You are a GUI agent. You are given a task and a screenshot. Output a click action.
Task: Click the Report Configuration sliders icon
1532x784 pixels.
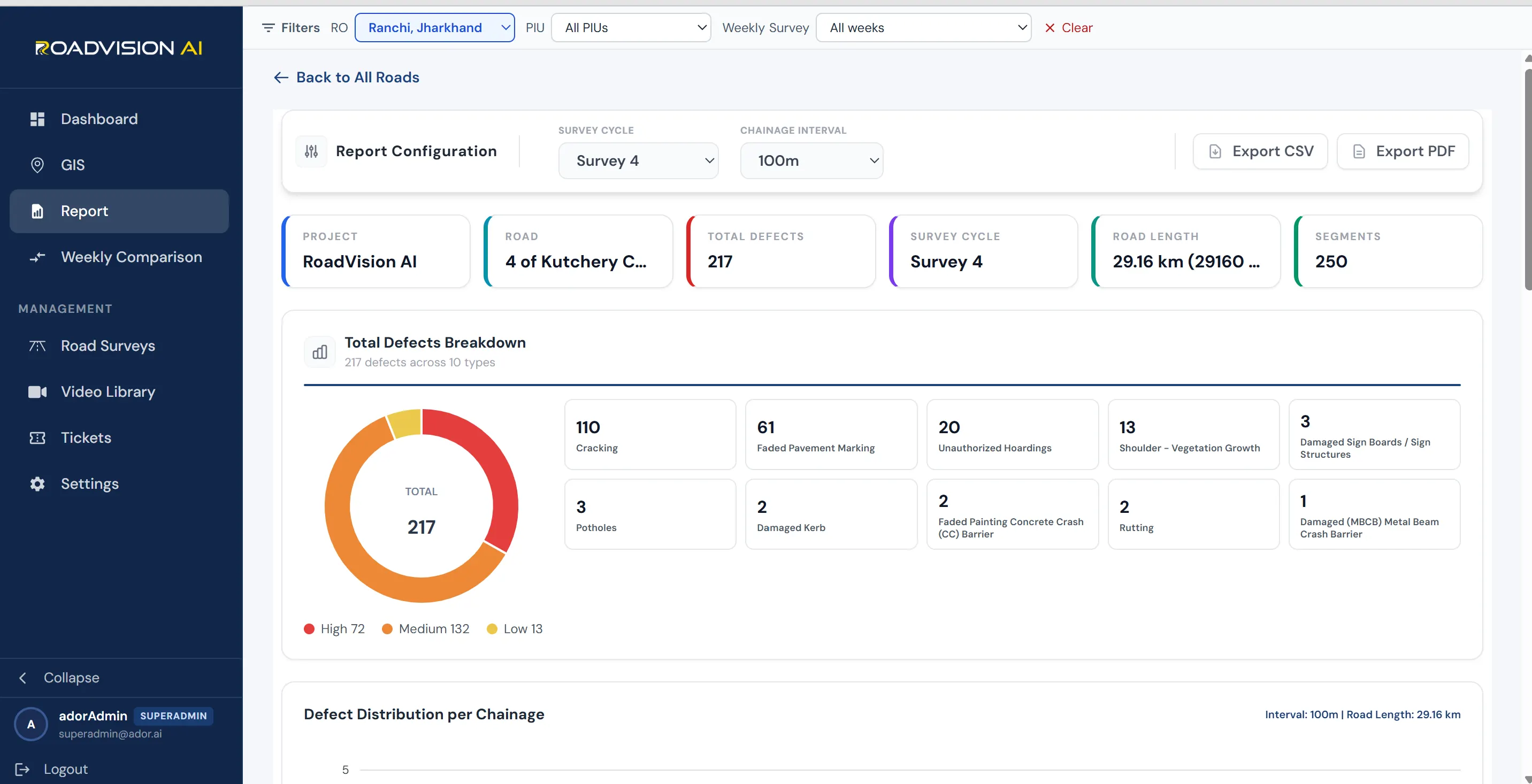312,151
